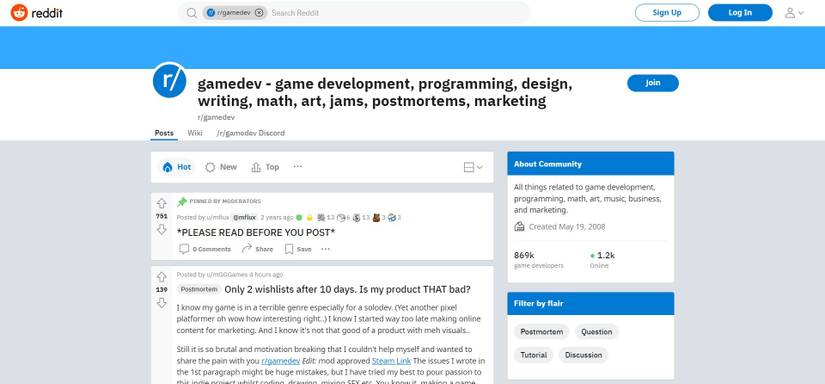825x384 pixels.
Task: Click the Sign Up button
Action: [x=667, y=13]
